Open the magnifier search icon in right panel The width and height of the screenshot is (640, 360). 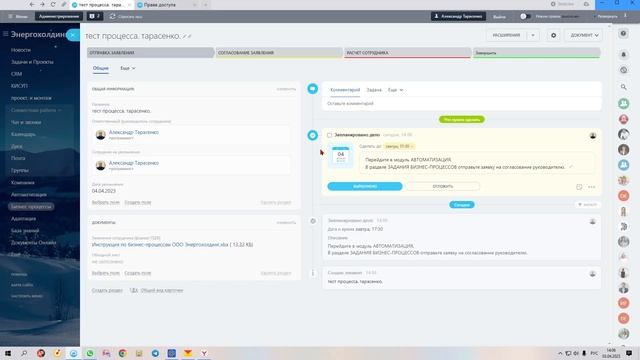[623, 87]
